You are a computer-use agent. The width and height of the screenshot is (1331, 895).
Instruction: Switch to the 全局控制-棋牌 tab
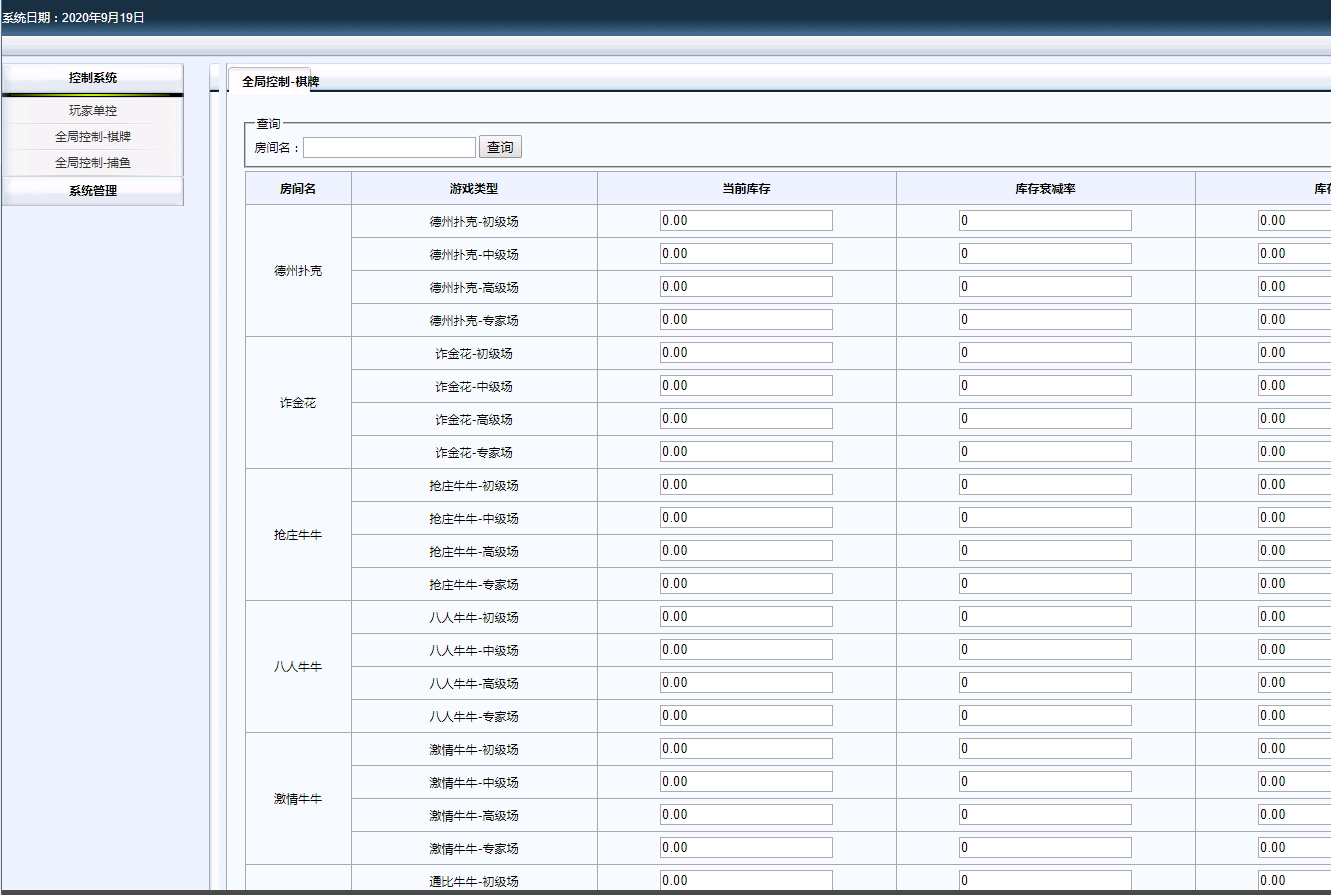tap(280, 82)
